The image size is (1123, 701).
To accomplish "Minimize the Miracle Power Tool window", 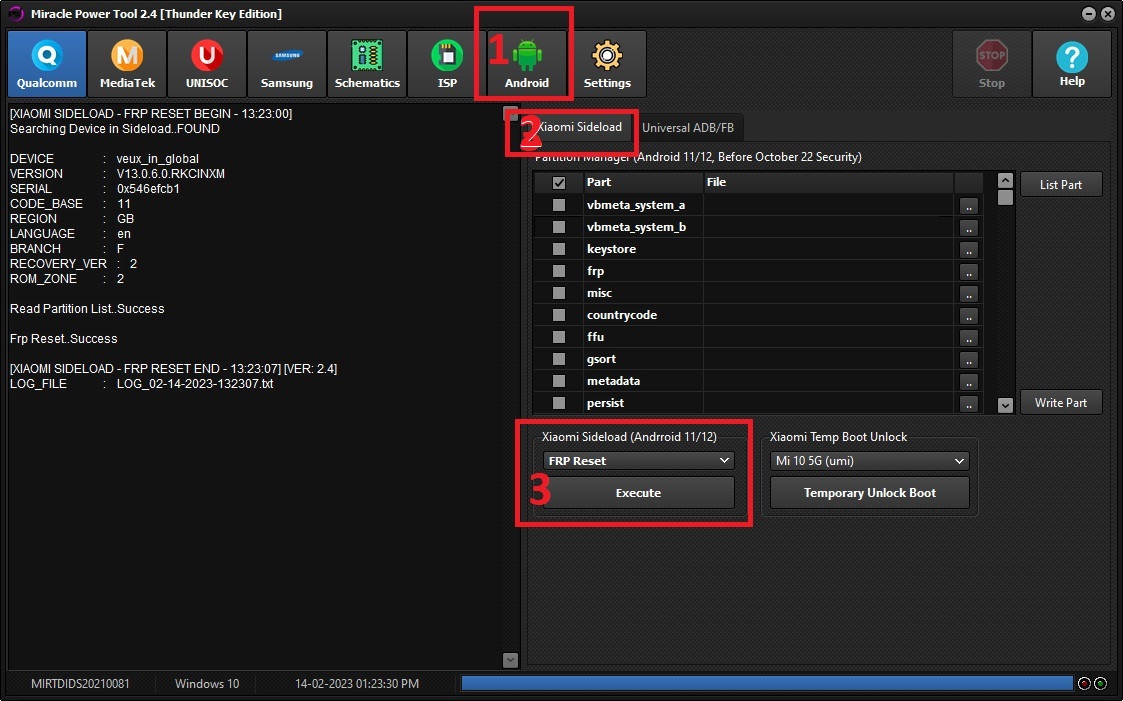I will click(1089, 14).
